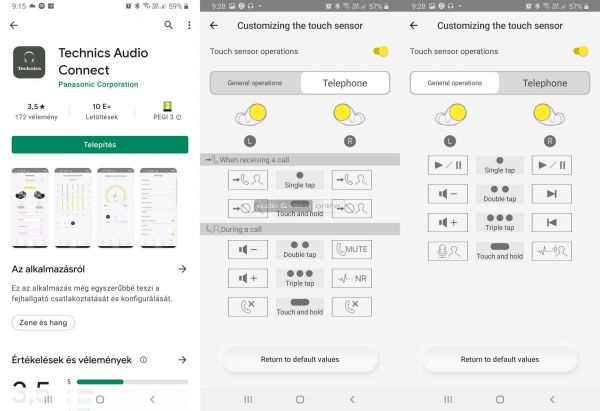Viewport: 600px width, 411px height.
Task: Open ratings info icon next to Értékelések
Action: click(x=143, y=360)
